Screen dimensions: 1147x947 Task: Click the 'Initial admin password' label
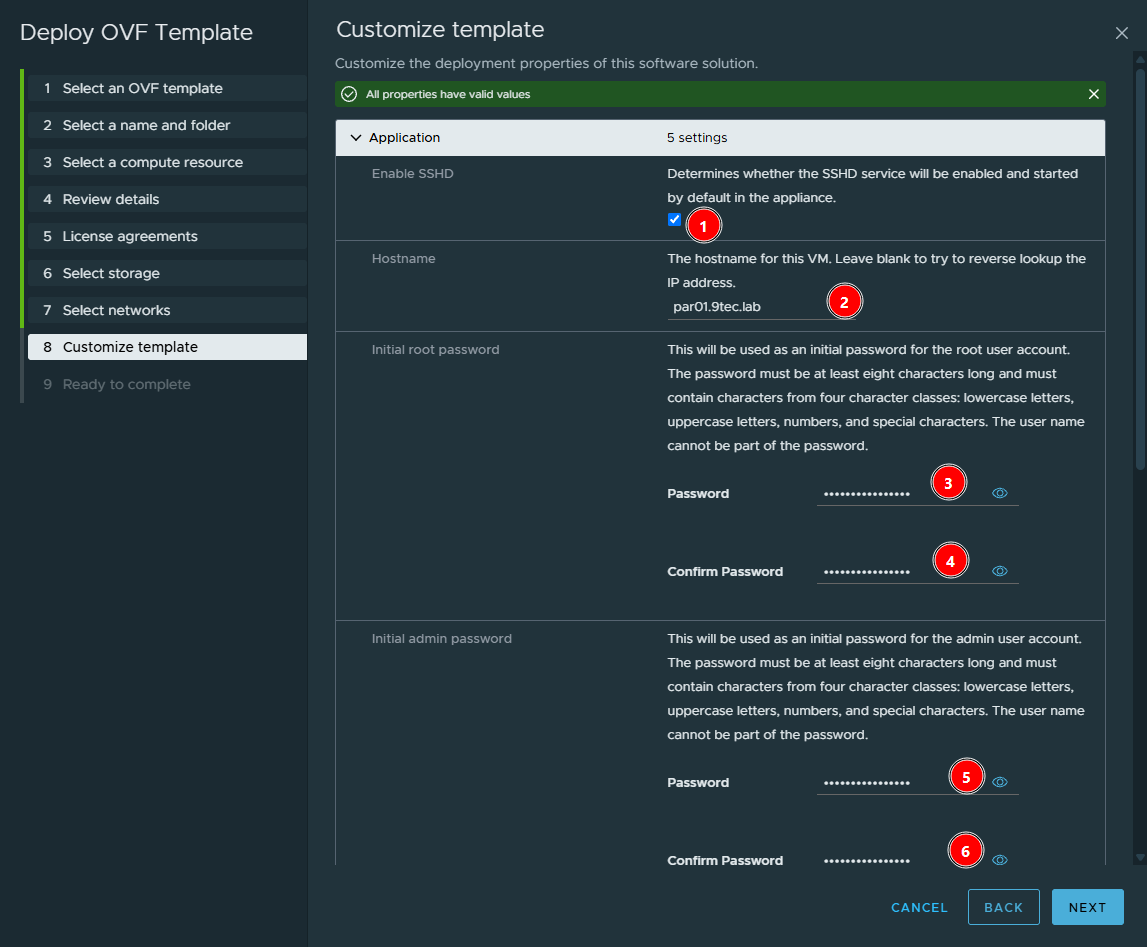pos(441,638)
